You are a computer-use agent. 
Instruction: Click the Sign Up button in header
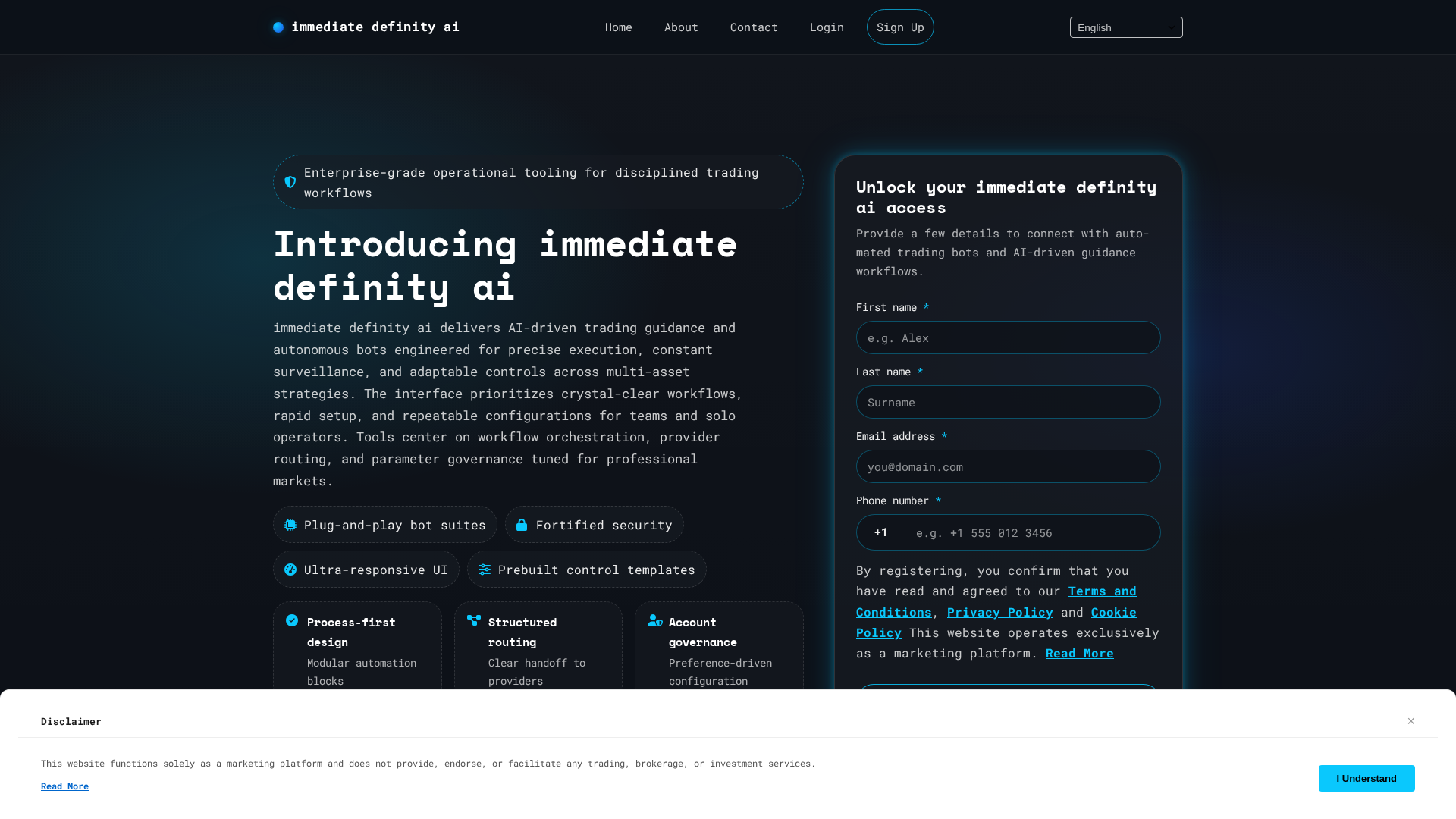[x=900, y=27]
